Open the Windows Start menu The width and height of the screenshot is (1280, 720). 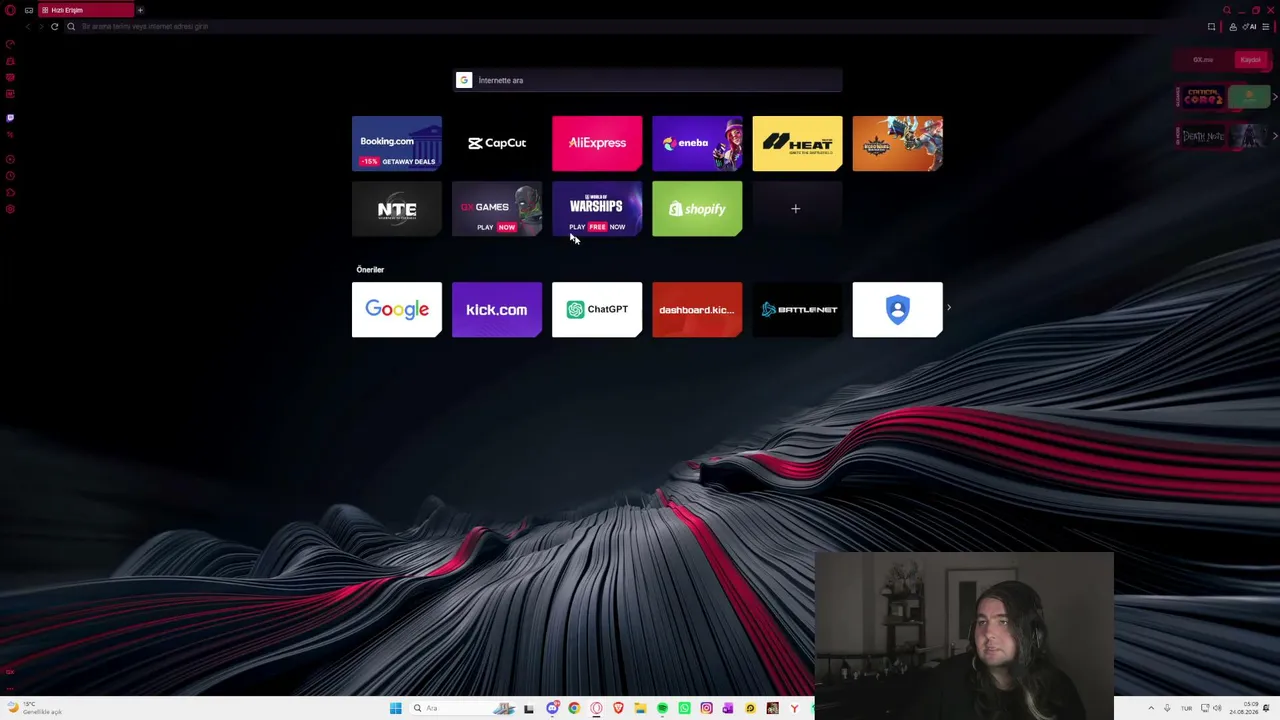pyautogui.click(x=396, y=708)
